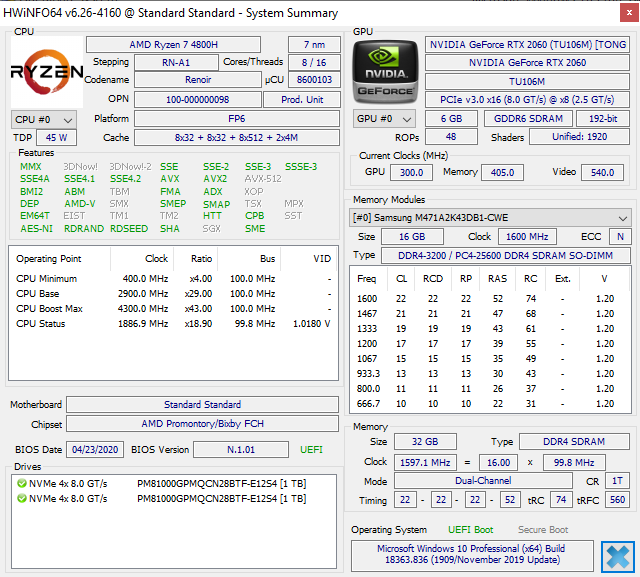The width and height of the screenshot is (640, 577).
Task: Select the CPU Boost Max operating point row
Action: [x=173, y=309]
